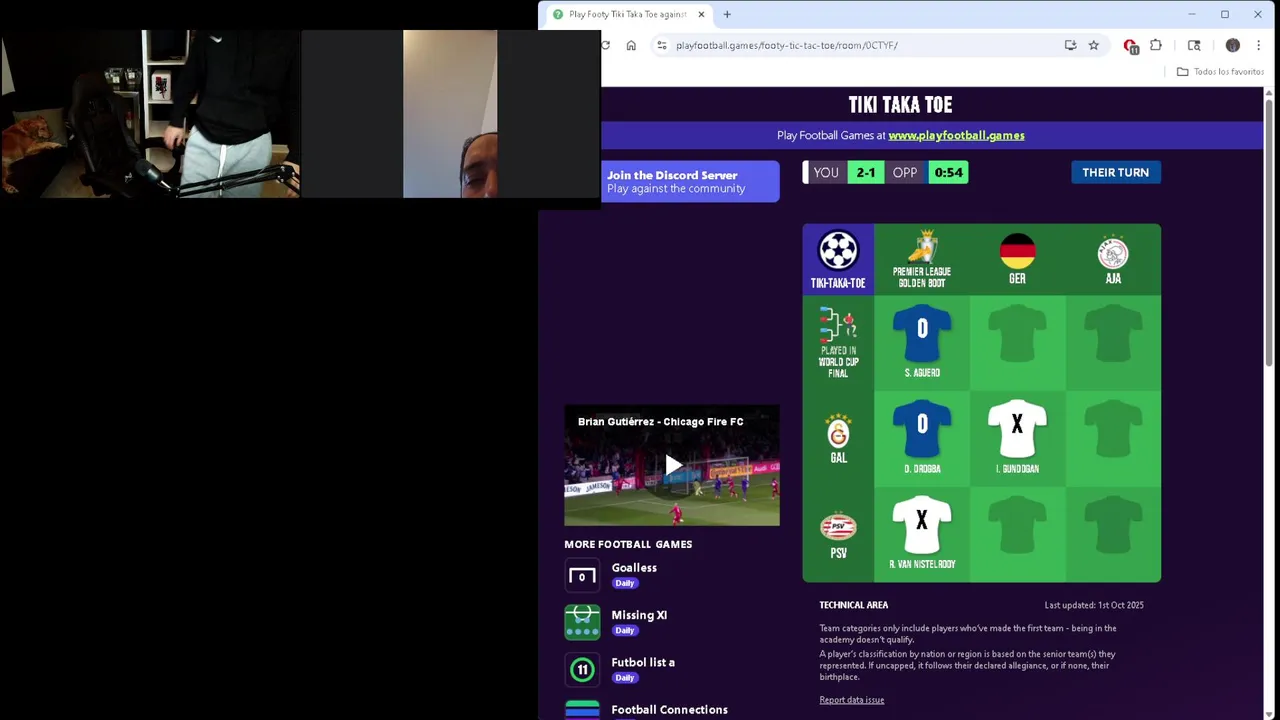
Task: Click the TIKI TAKA TOE page heading
Action: click(900, 105)
